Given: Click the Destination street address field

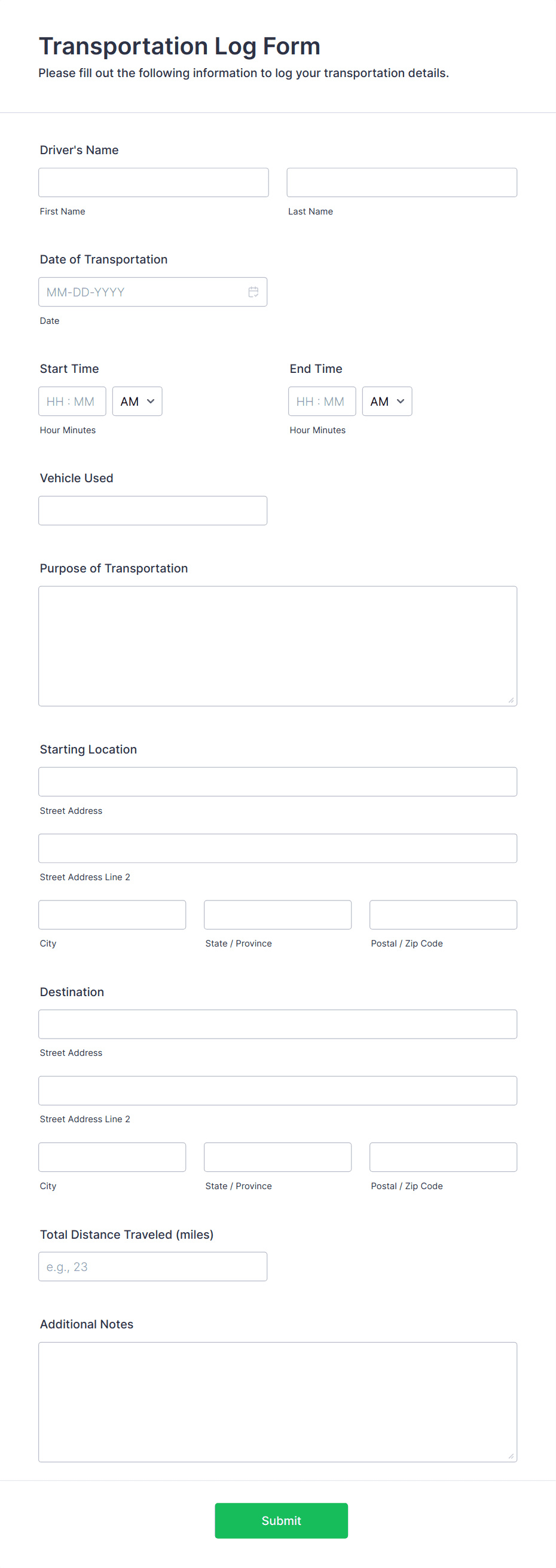Looking at the screenshot, I should click(277, 1024).
